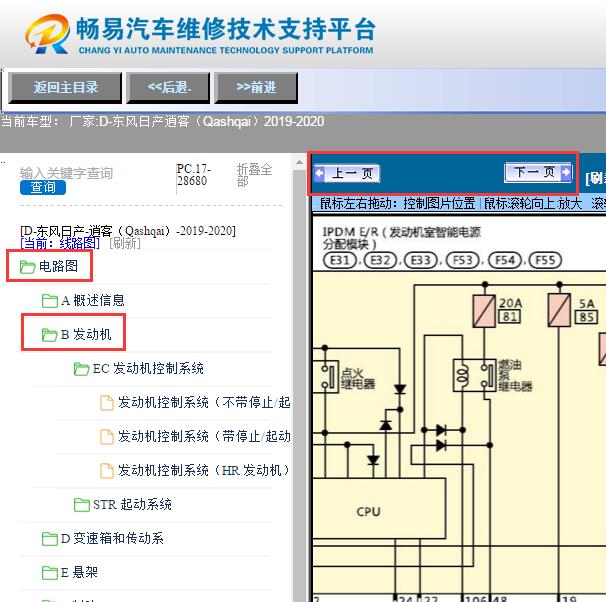Image resolution: width=606 pixels, height=602 pixels.
Task: Click the folder icon beside EC 发动机控制系统
Action: (82, 369)
